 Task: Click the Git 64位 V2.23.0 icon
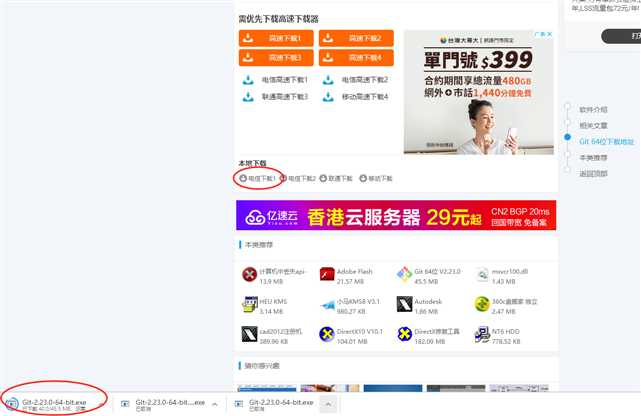404,274
